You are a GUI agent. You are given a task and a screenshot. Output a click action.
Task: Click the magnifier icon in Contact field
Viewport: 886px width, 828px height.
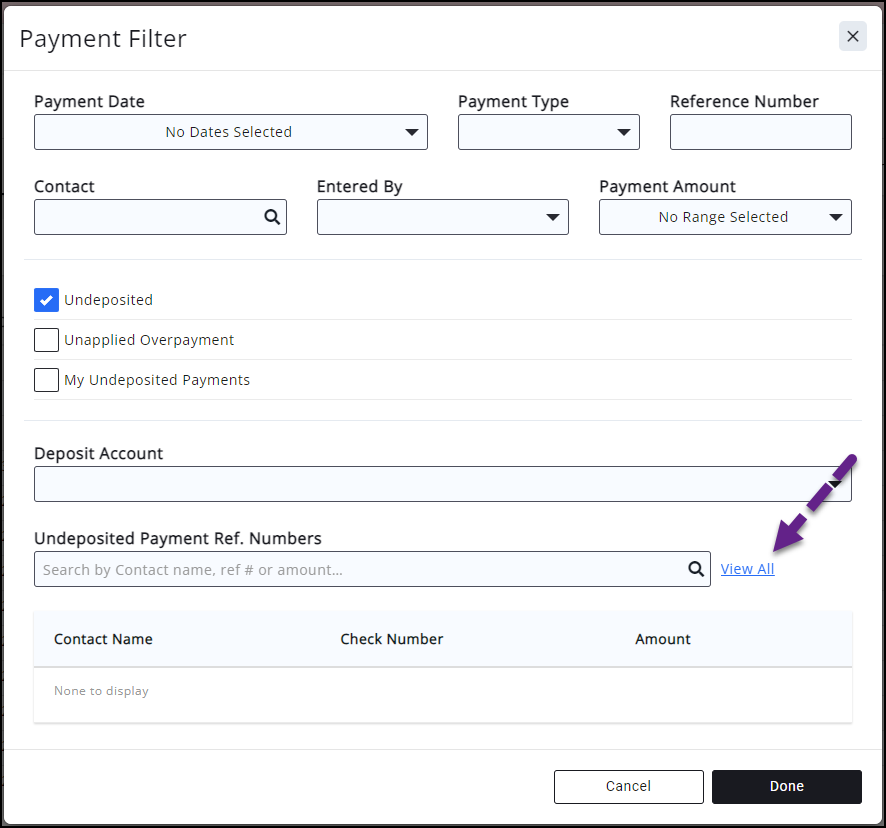(272, 217)
